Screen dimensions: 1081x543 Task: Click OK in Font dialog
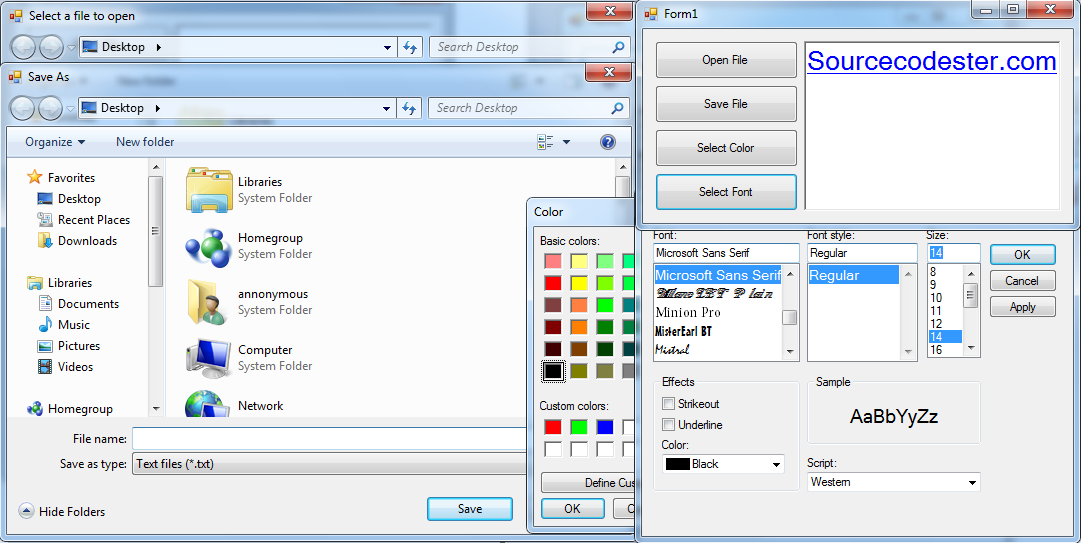point(1022,255)
